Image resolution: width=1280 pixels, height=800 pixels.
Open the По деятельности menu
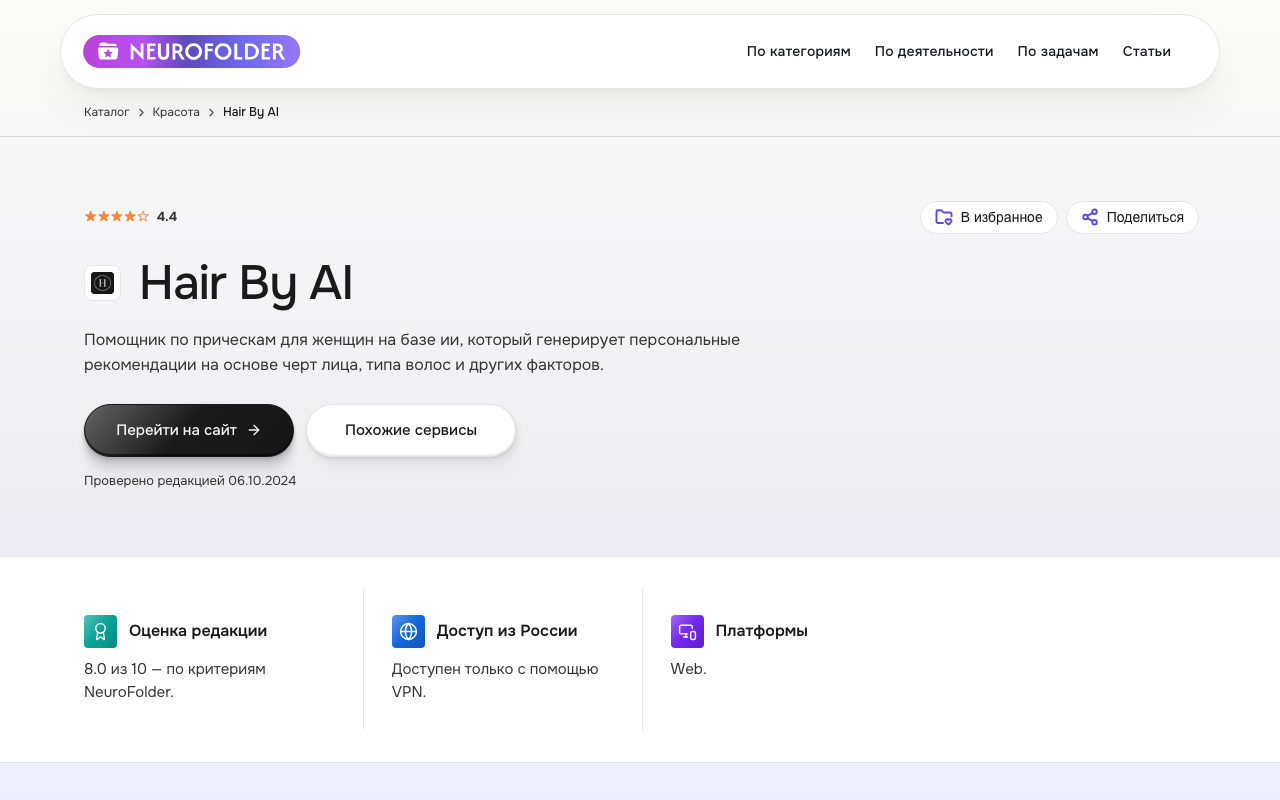pos(934,51)
